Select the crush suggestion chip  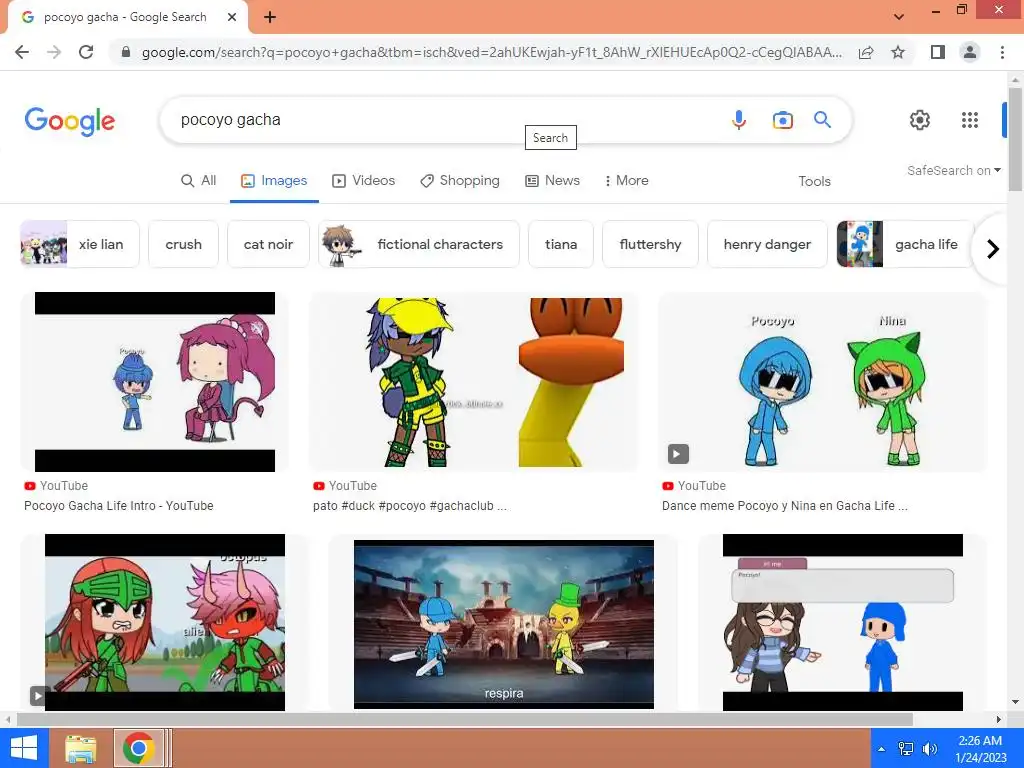(x=184, y=244)
